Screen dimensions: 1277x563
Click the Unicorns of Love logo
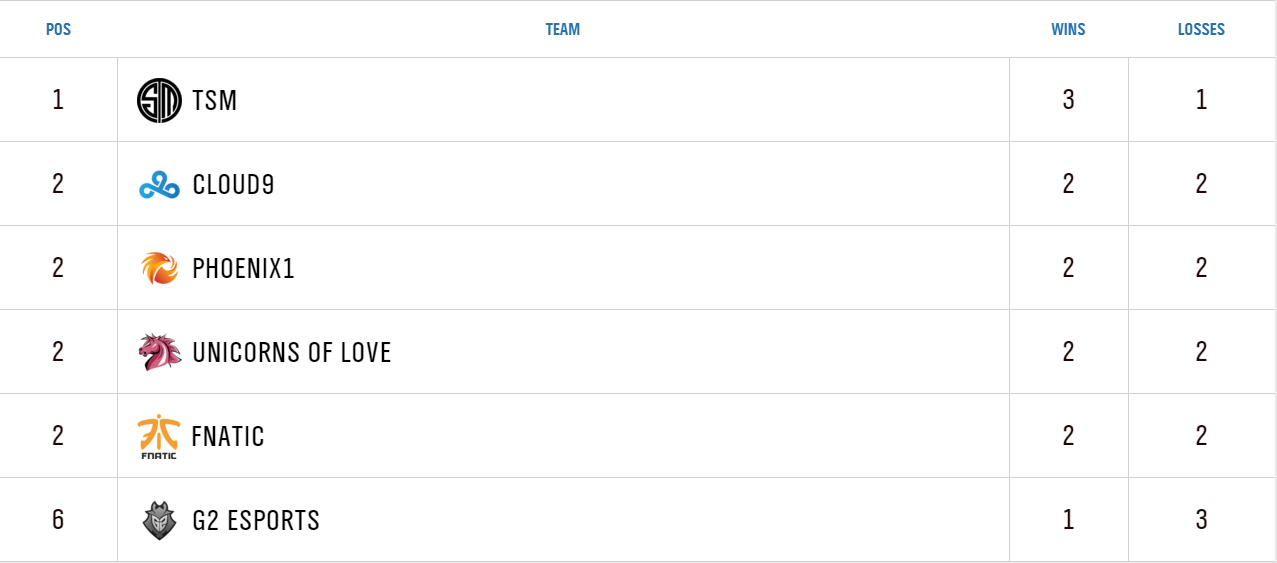click(x=159, y=352)
